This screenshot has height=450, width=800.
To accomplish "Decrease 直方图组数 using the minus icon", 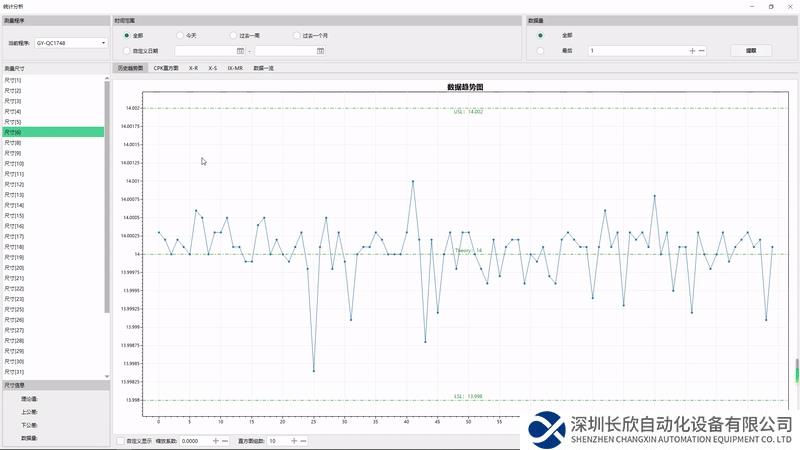I will pyautogui.click(x=303, y=440).
